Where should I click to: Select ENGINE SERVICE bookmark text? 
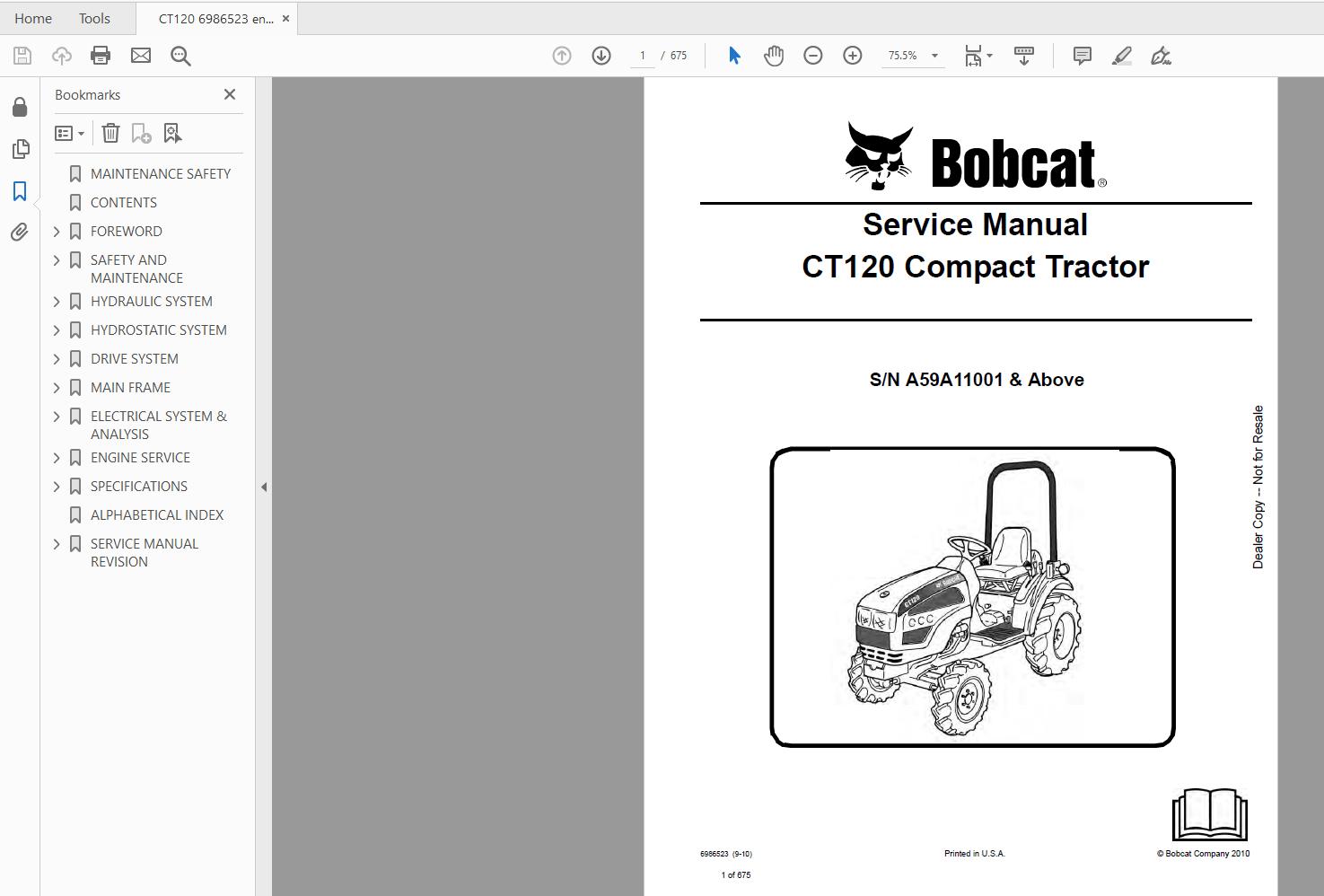140,458
